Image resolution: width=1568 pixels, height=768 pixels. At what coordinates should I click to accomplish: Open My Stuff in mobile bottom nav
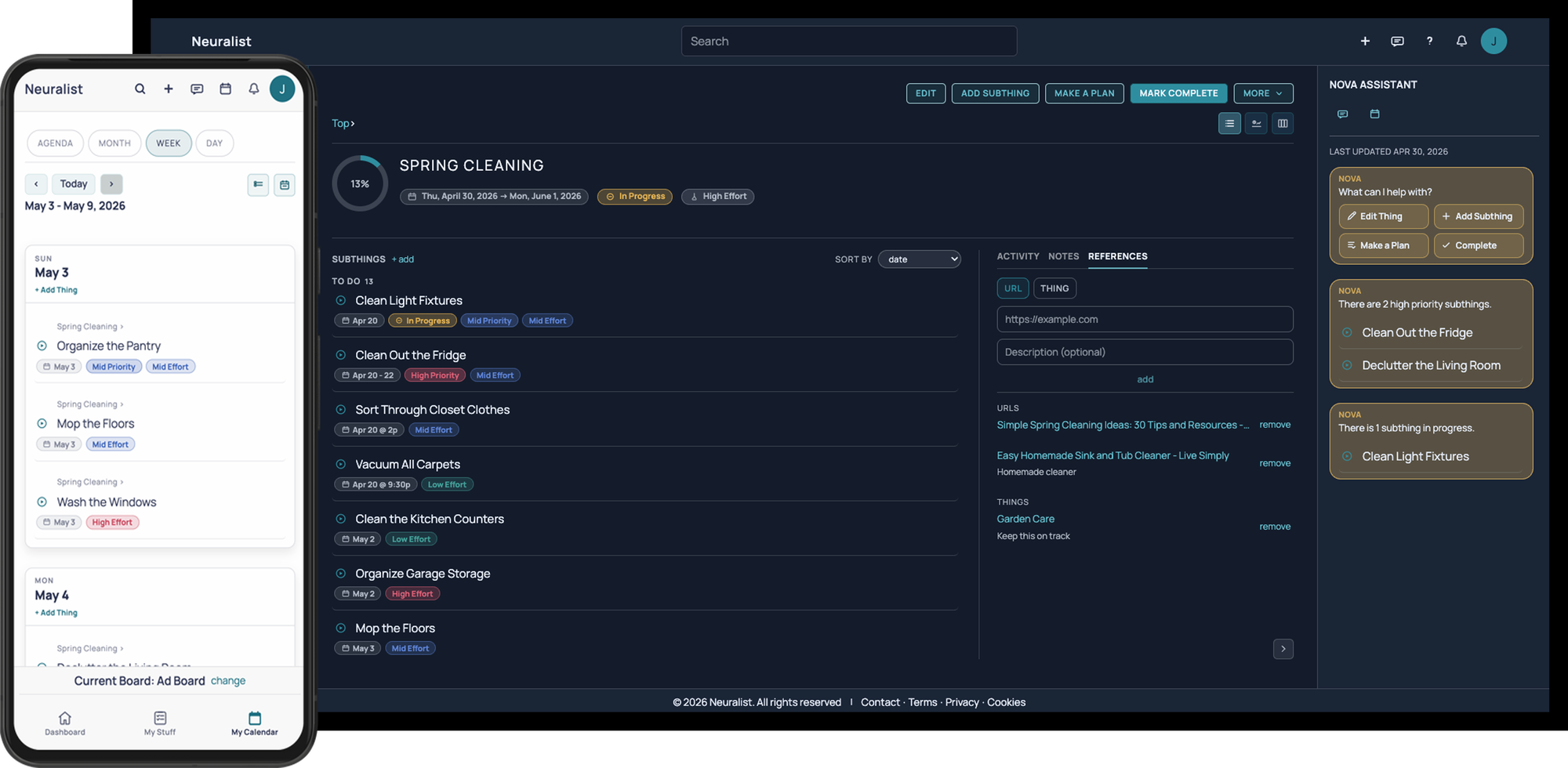[160, 723]
